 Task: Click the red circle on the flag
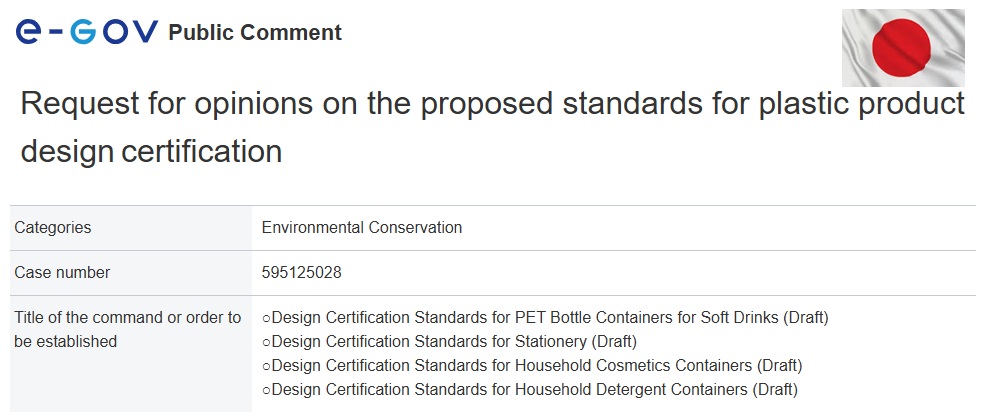[902, 47]
